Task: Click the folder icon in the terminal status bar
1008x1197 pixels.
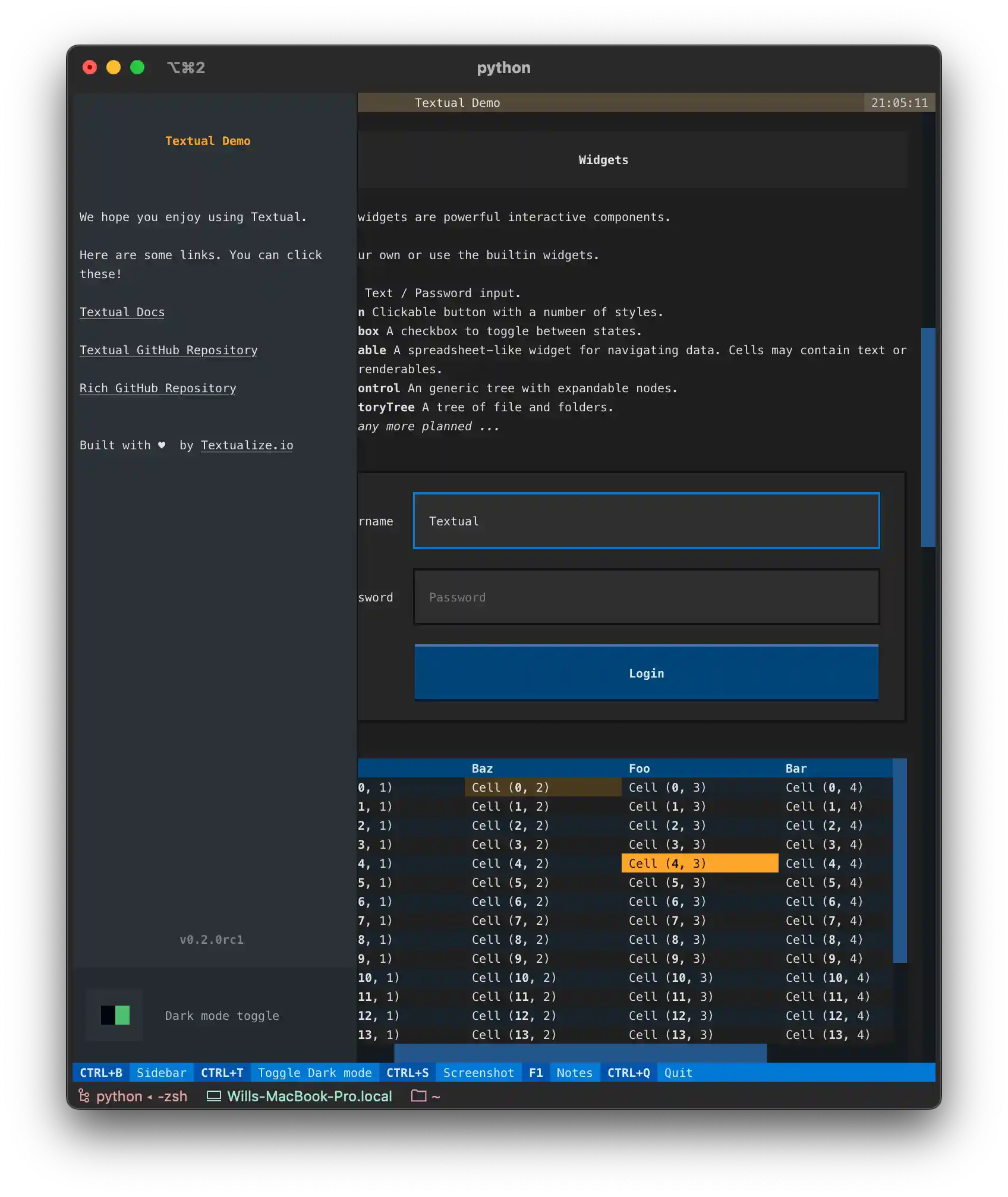Action: pyautogui.click(x=419, y=1096)
